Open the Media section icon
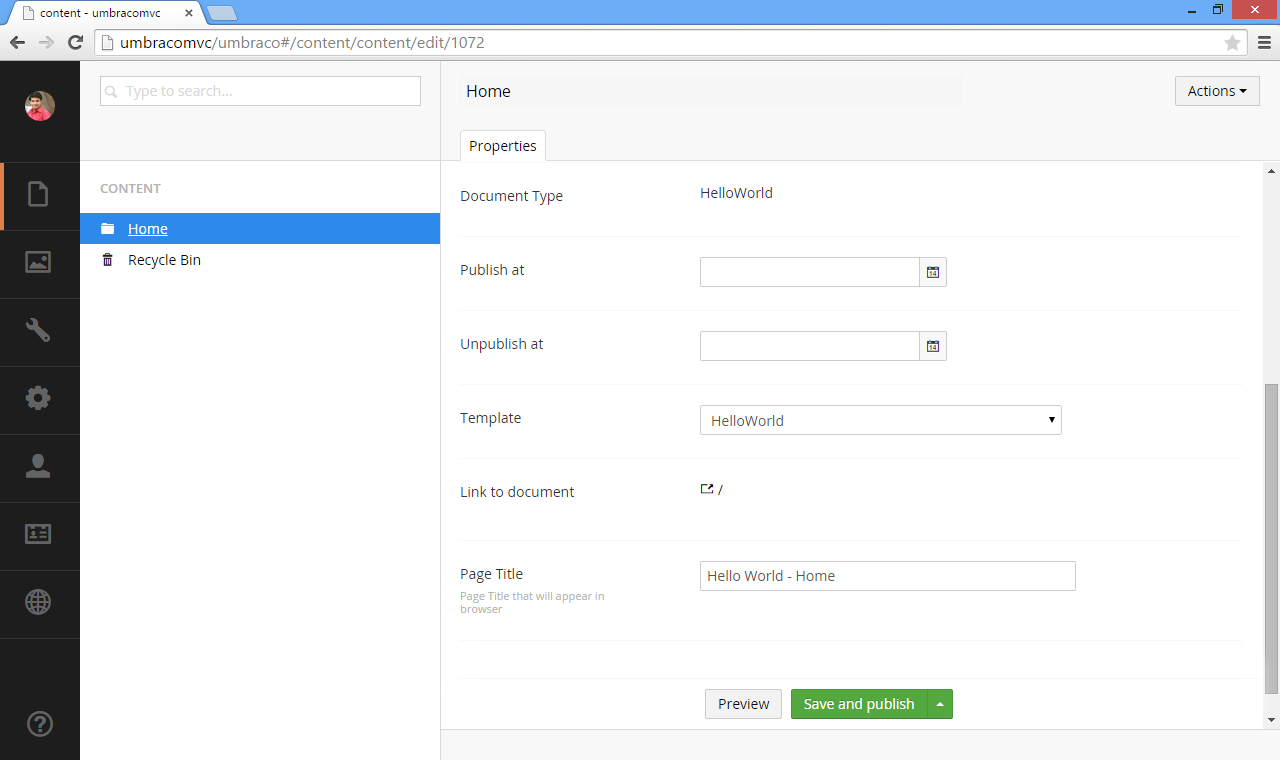 tap(38, 262)
